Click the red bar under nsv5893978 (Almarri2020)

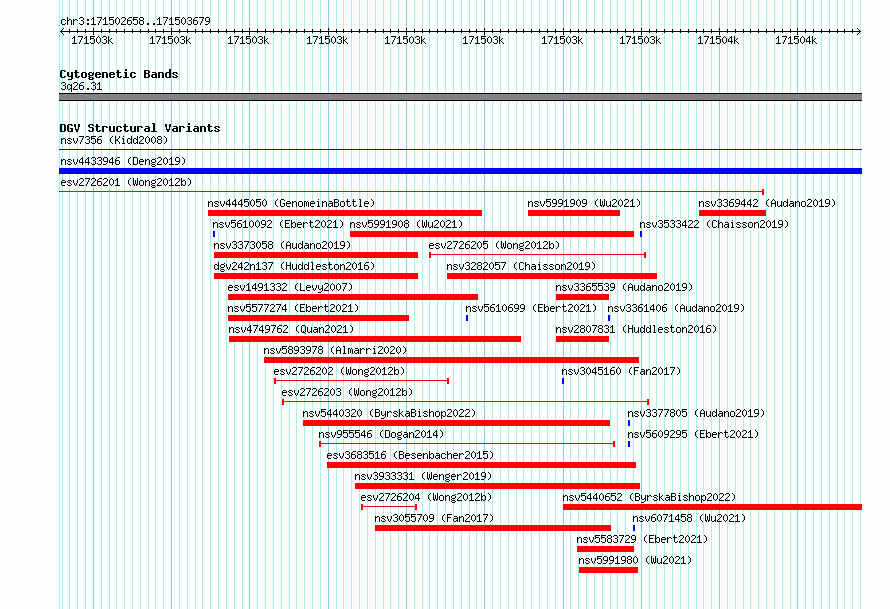(451, 360)
